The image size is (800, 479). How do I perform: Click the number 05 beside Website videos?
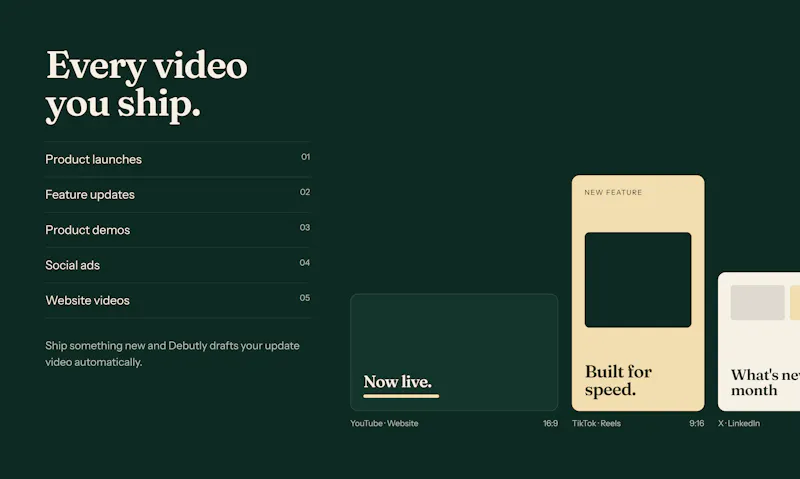pos(305,297)
